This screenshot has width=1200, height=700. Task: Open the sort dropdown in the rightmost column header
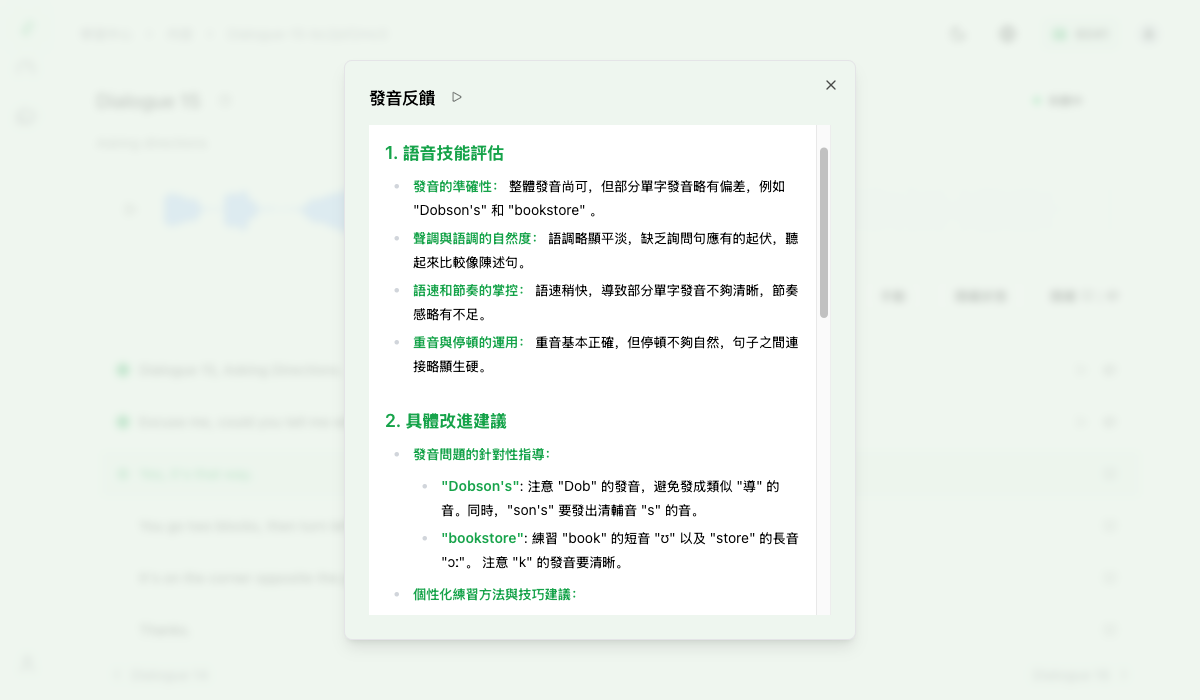1115,296
